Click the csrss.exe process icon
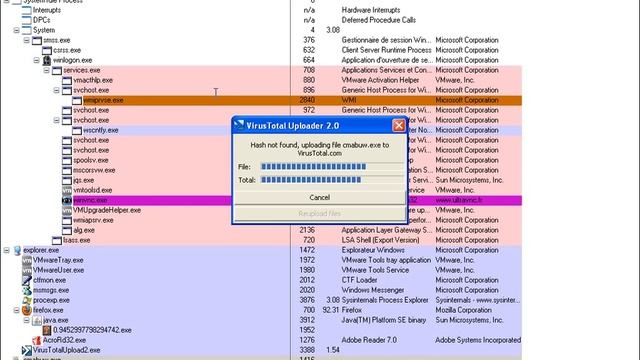This screenshot has height=360, width=640. coord(47,50)
